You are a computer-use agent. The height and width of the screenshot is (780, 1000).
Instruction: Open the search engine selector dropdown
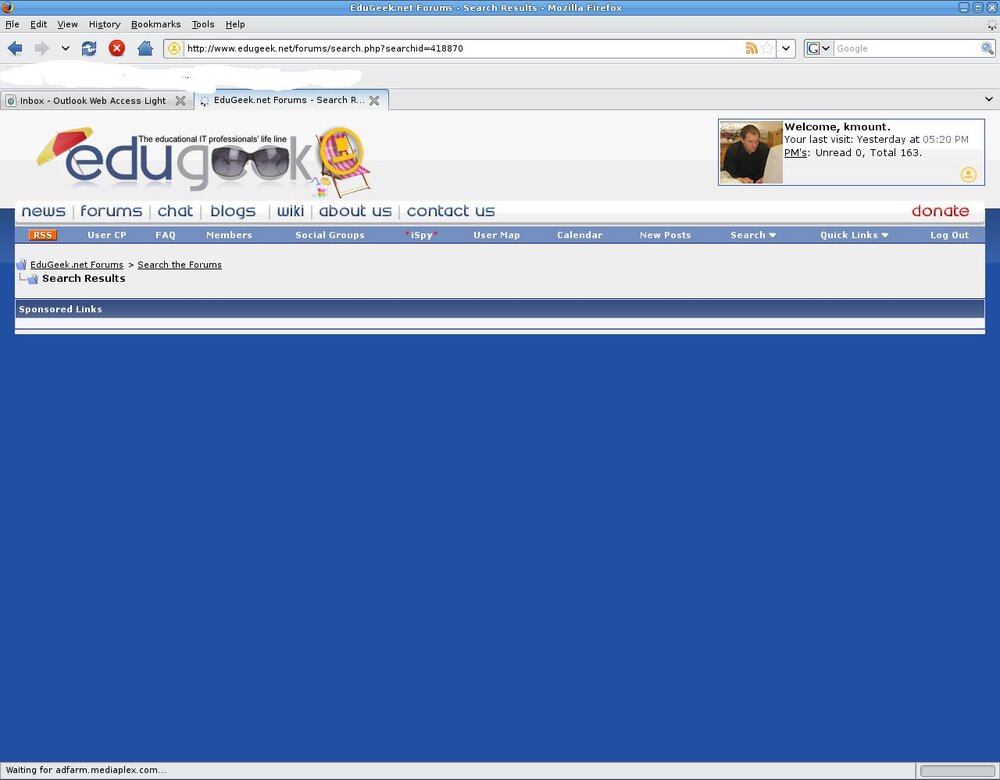coord(819,48)
